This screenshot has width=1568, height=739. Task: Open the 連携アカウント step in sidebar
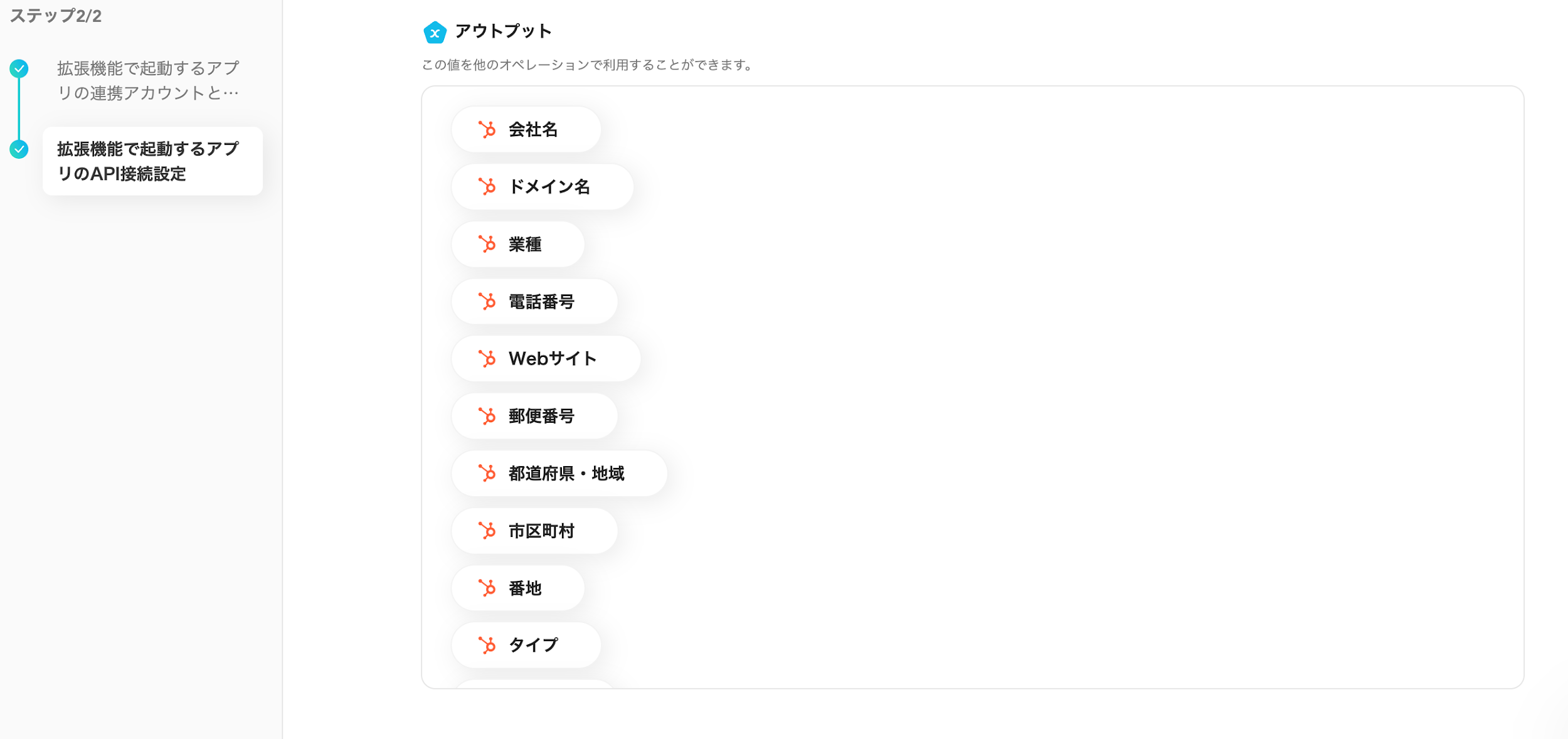coord(148,80)
